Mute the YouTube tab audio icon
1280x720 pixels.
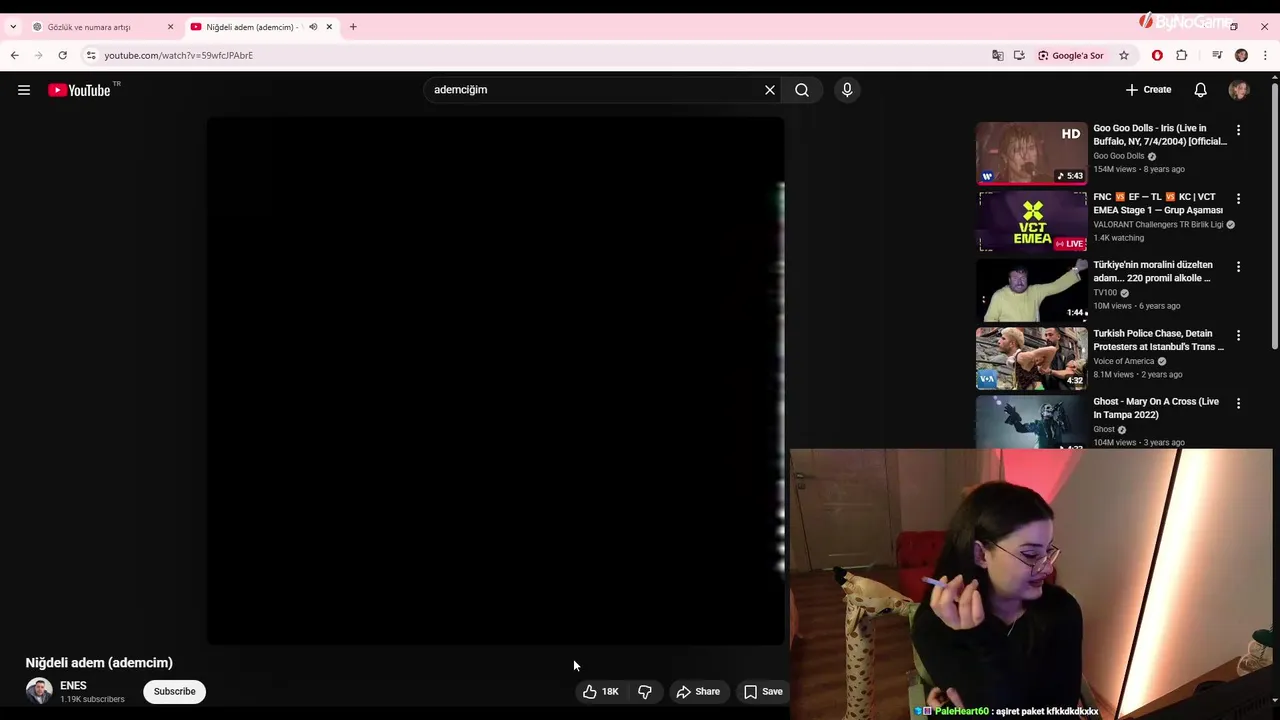point(313,27)
